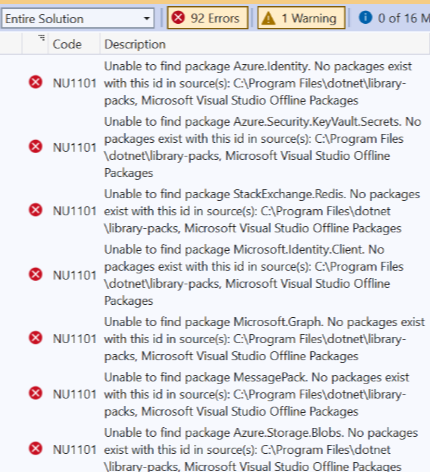Click error icon in Azure.Security.KeyVault.Secrets row
The image size is (430, 472).
[36, 146]
